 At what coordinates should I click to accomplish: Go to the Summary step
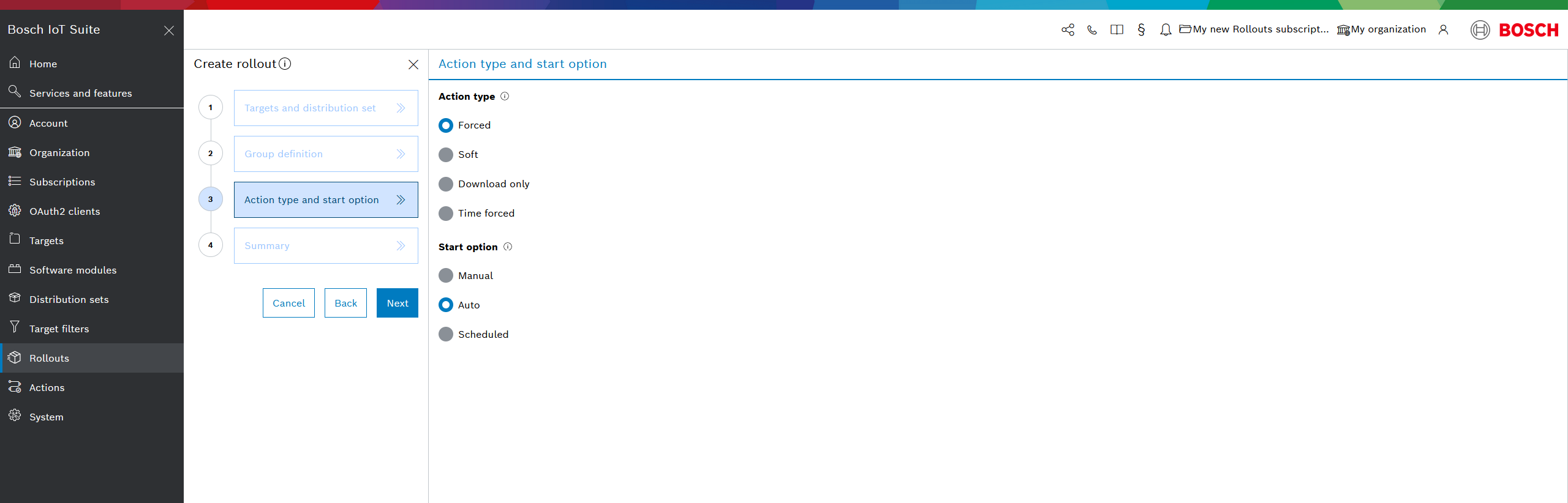coord(326,246)
